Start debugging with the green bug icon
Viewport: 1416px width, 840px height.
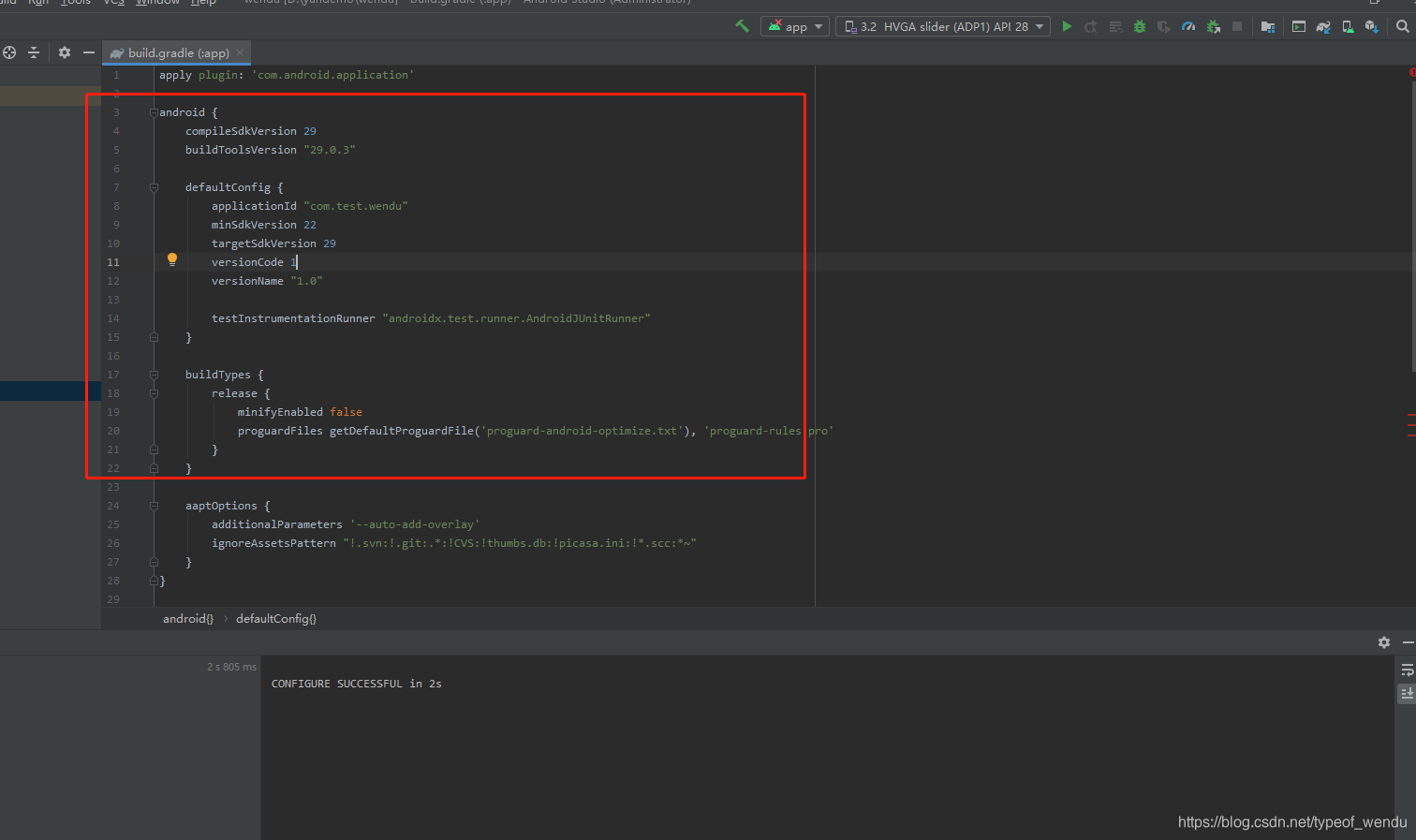tap(1140, 26)
